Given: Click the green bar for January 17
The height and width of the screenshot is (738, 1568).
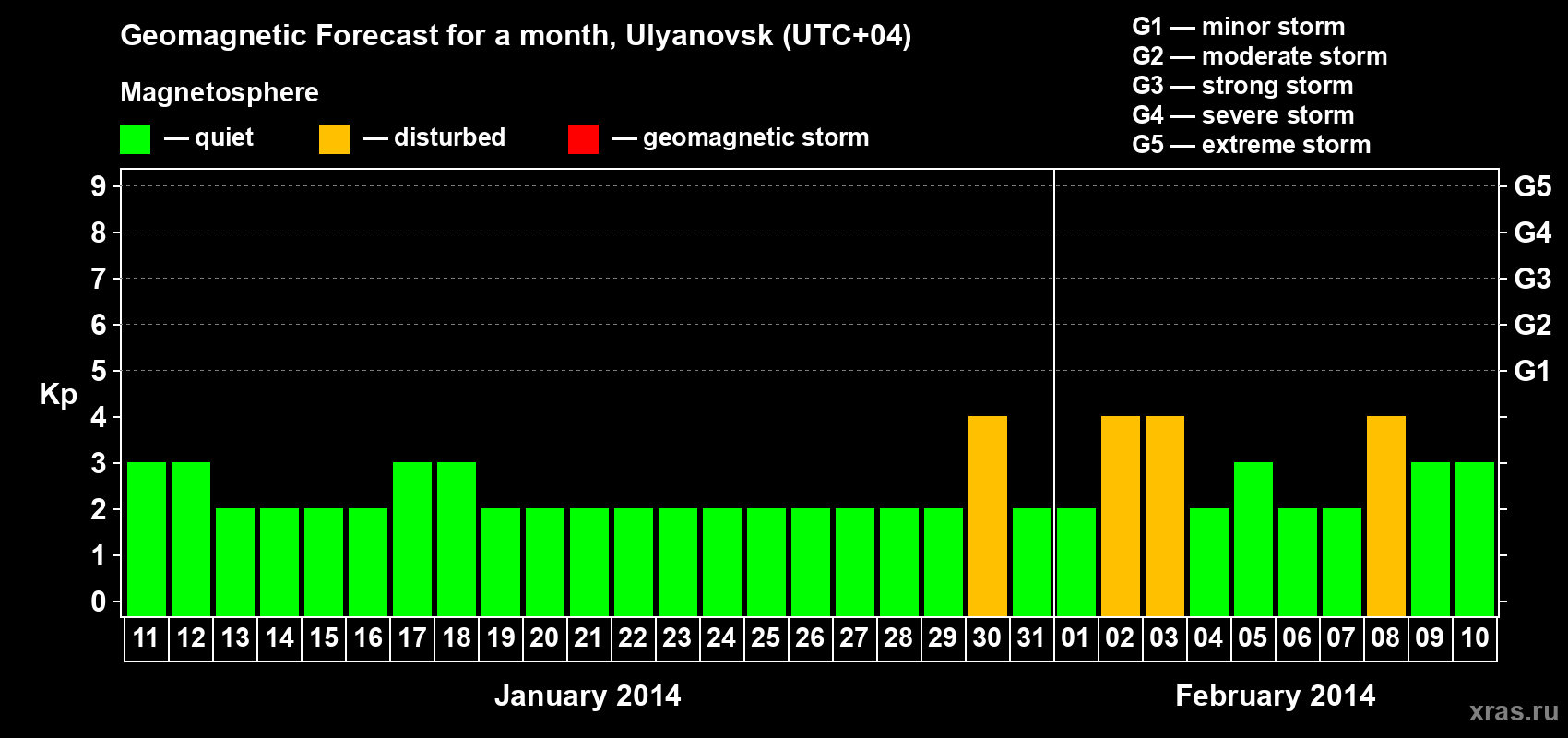Looking at the screenshot, I should 412,539.
